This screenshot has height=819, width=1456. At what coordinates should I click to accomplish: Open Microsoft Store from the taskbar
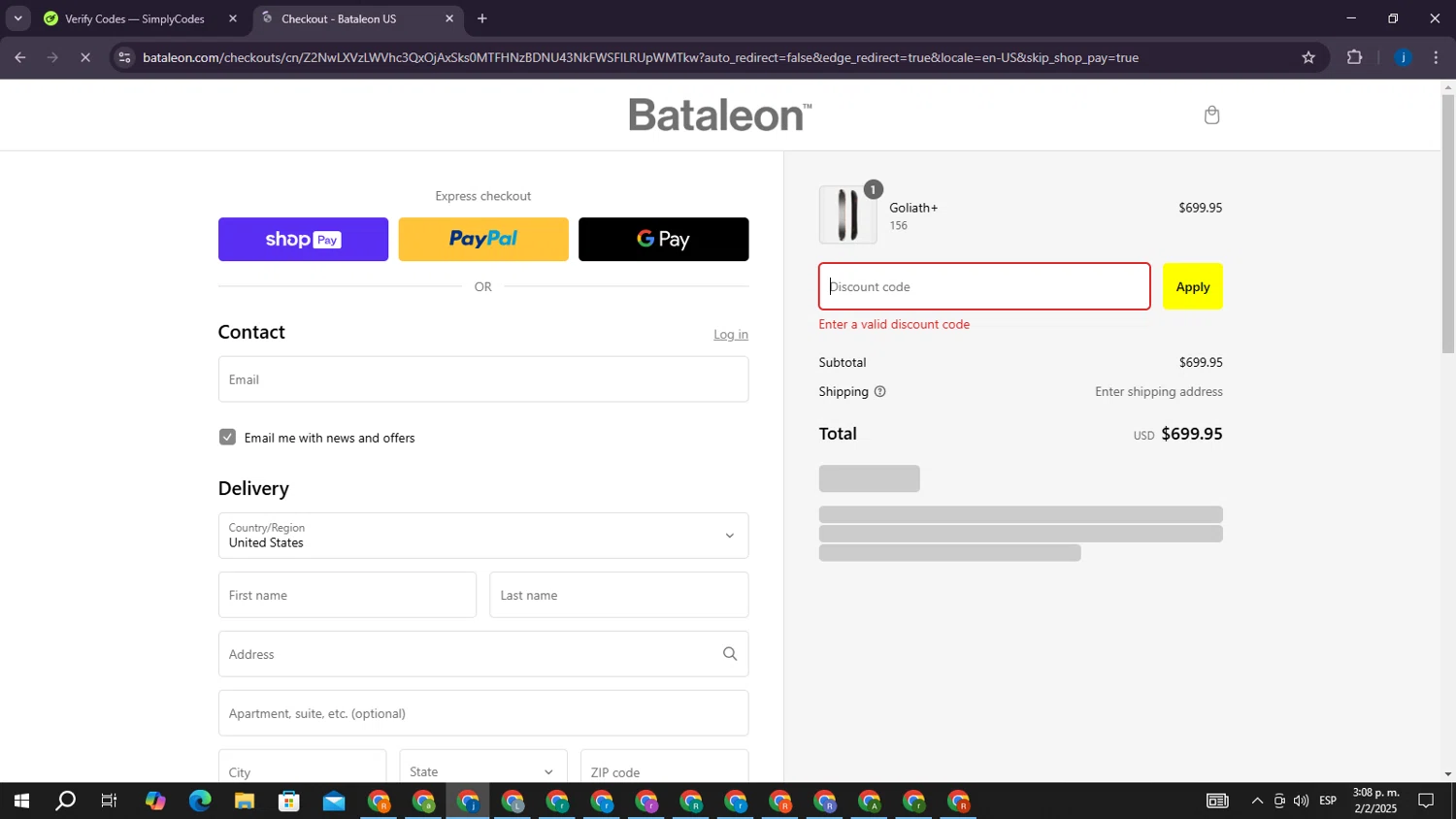pos(289,802)
